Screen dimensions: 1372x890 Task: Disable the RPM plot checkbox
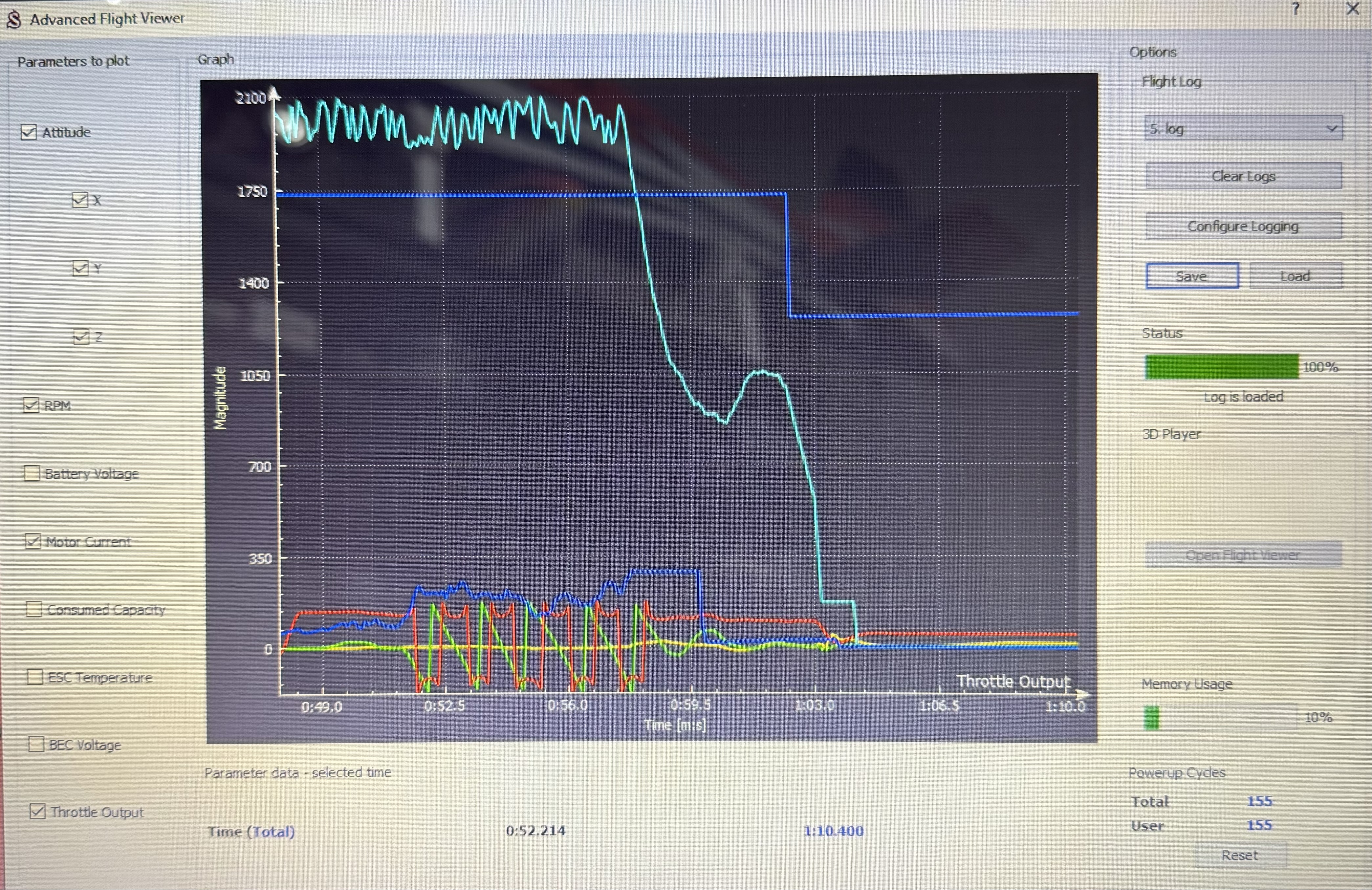31,405
